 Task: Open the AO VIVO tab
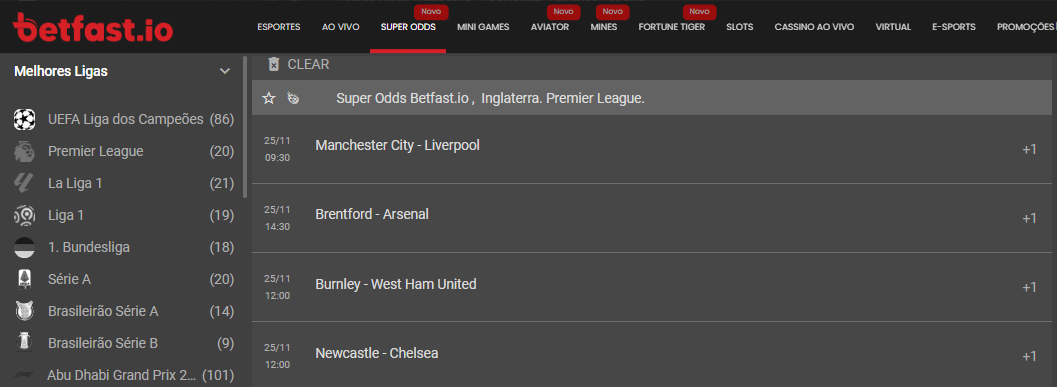340,28
